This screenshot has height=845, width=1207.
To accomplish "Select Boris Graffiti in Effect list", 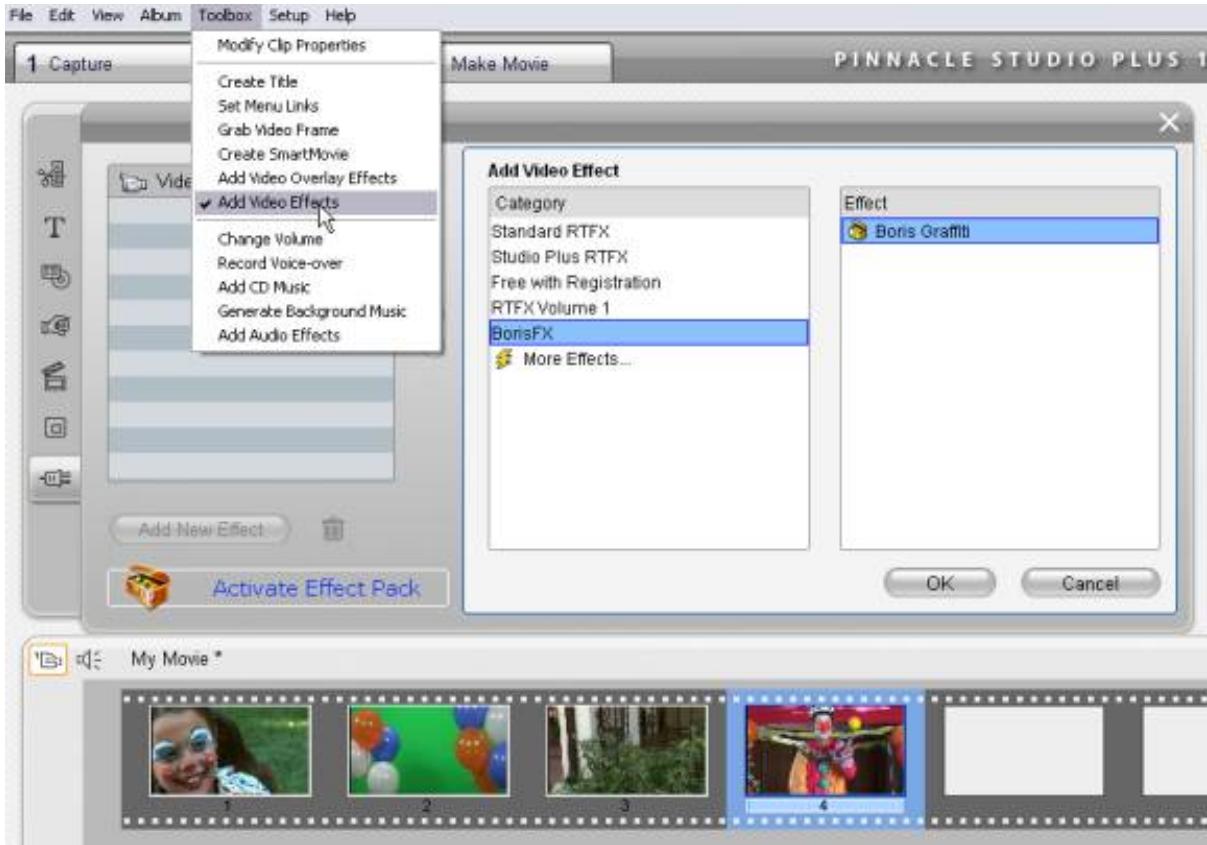I will [x=999, y=231].
